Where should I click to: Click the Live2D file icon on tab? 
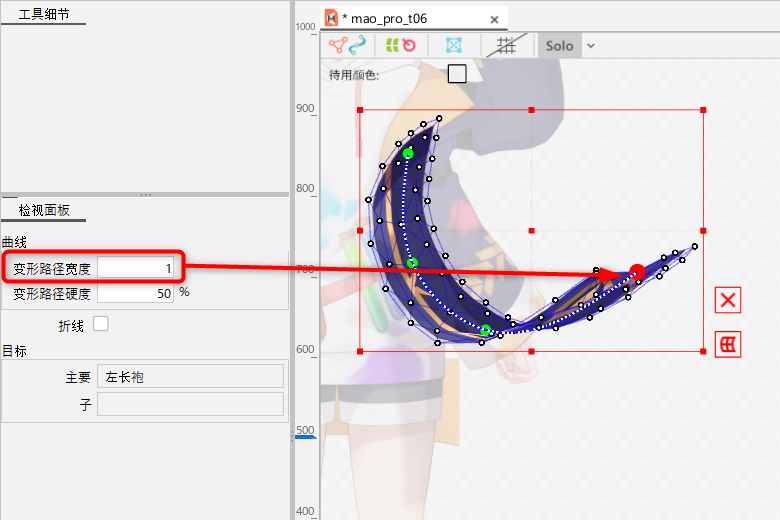point(332,18)
